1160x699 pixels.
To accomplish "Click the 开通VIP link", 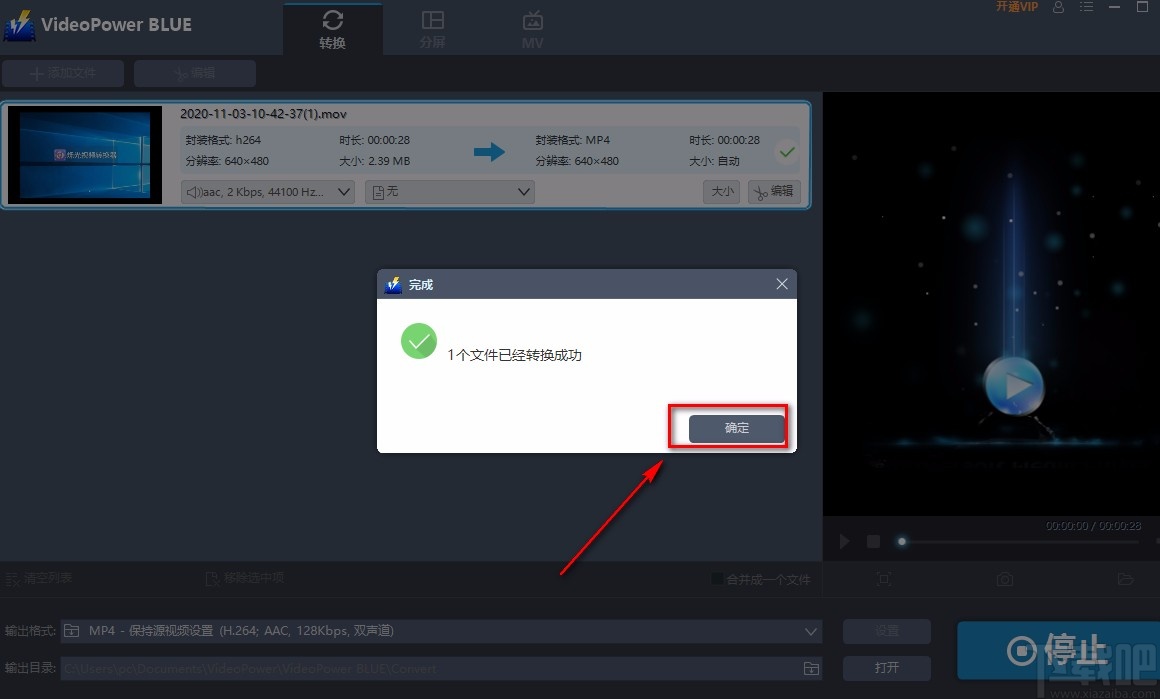I will tap(1015, 7).
